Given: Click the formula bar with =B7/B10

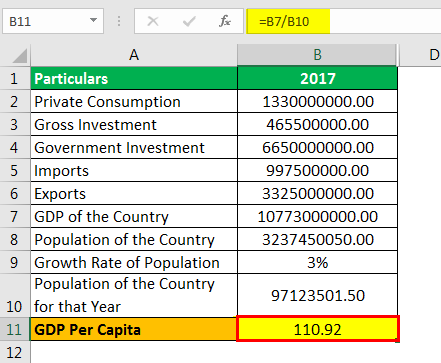Looking at the screenshot, I should coord(344,21).
